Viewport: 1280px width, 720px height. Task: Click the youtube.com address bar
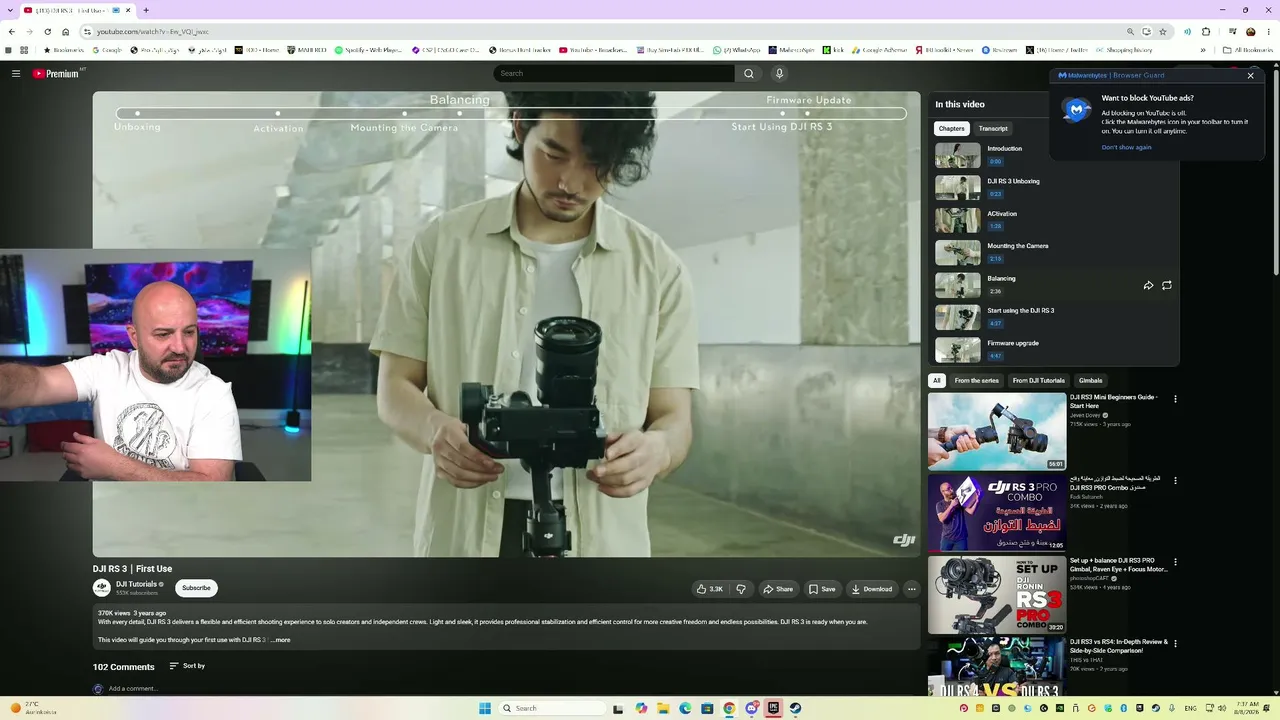click(600, 32)
